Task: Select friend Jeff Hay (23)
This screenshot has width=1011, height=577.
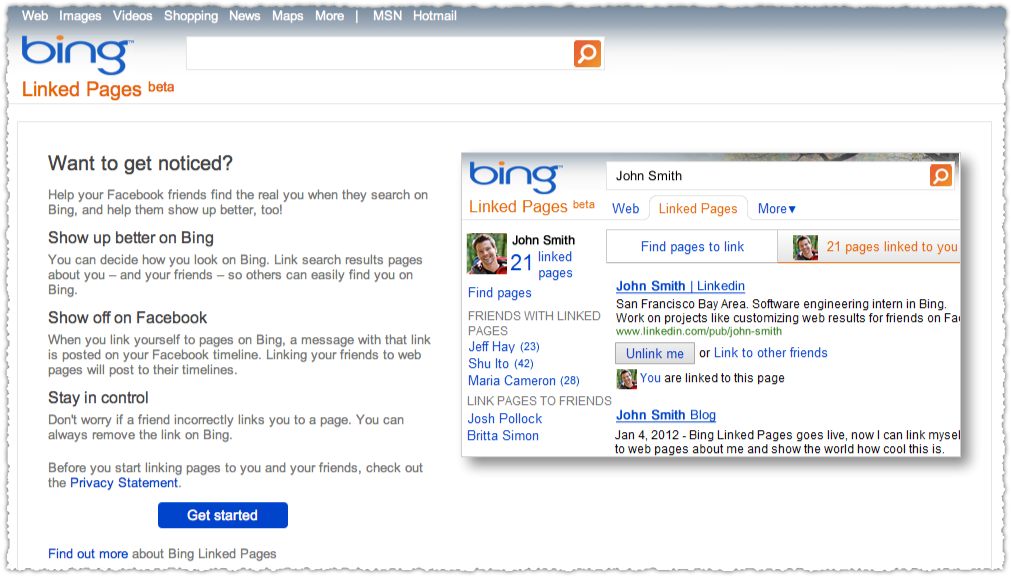Action: point(504,347)
